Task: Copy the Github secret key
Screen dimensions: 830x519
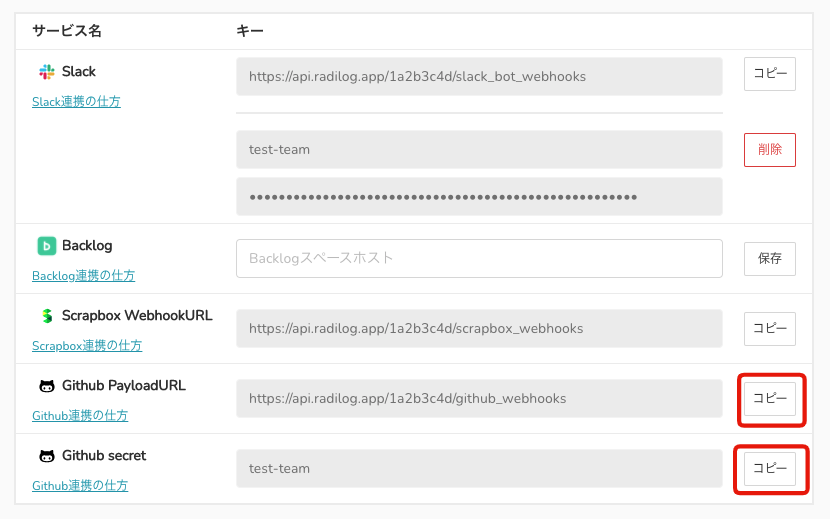Action: (x=769, y=468)
